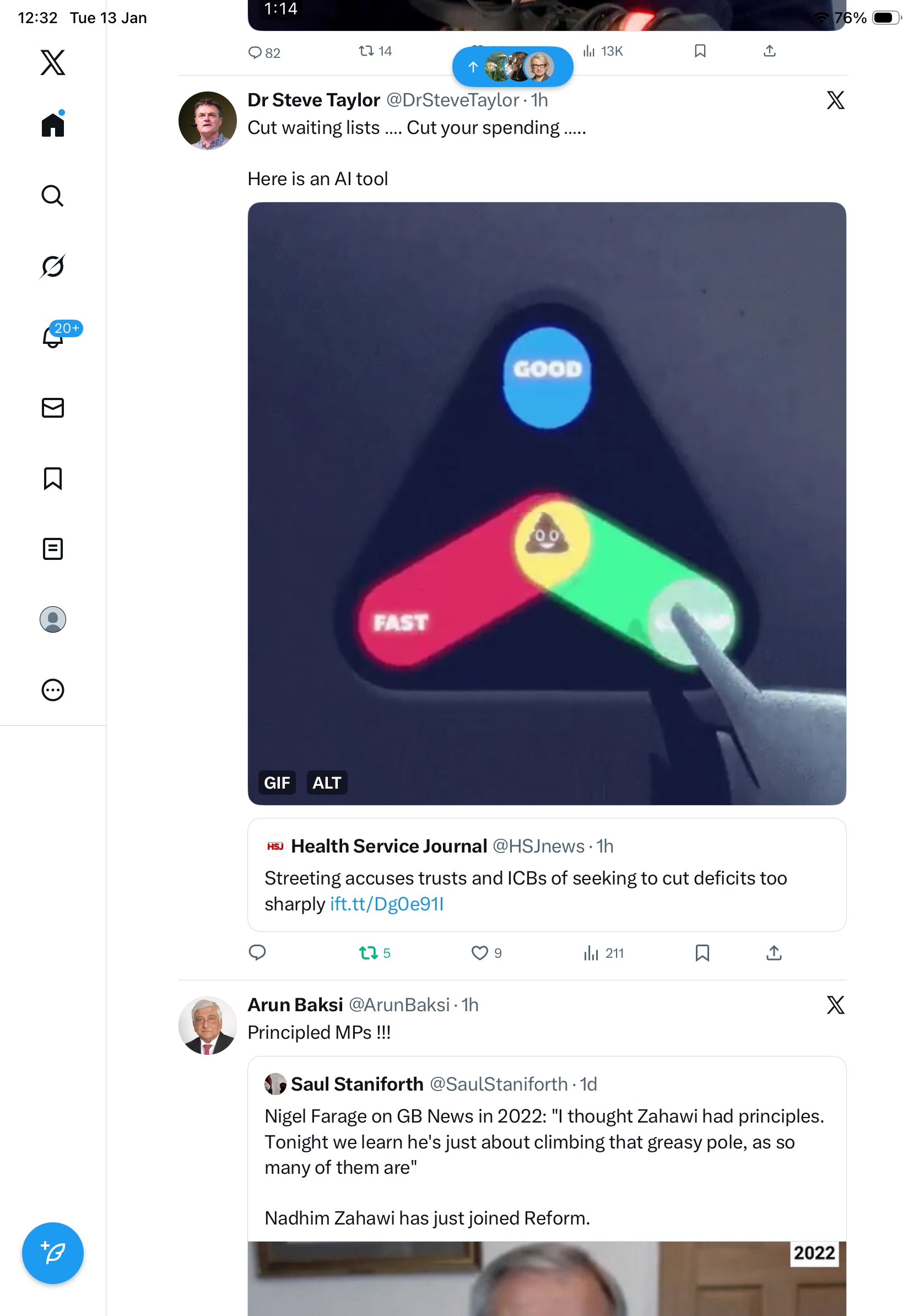
Task: Open the Profile icon in sidebar
Action: [x=53, y=619]
